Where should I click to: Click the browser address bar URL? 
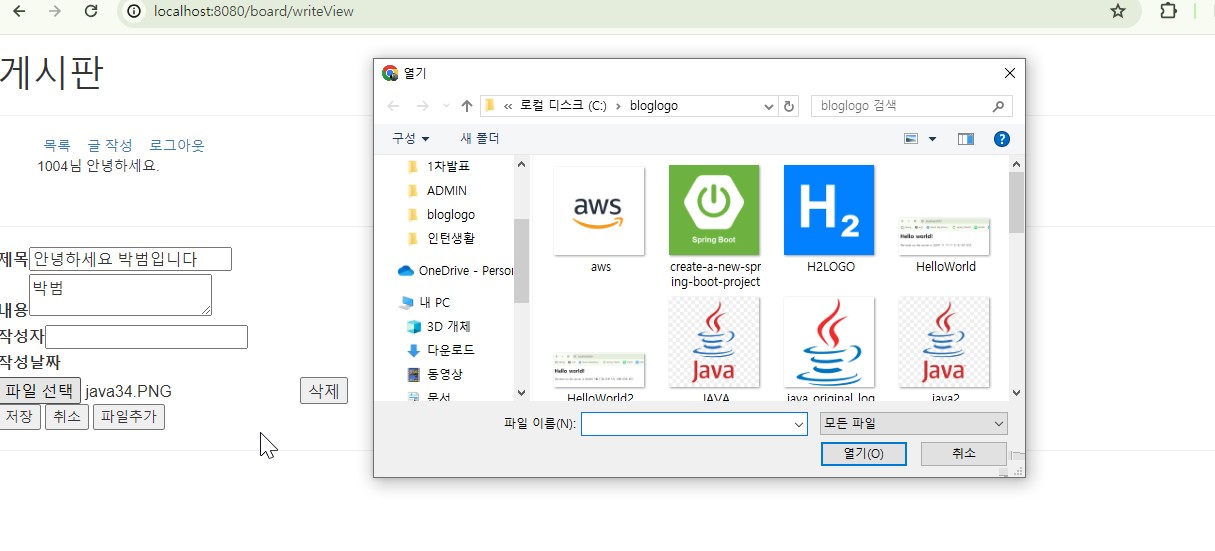pyautogui.click(x=254, y=11)
